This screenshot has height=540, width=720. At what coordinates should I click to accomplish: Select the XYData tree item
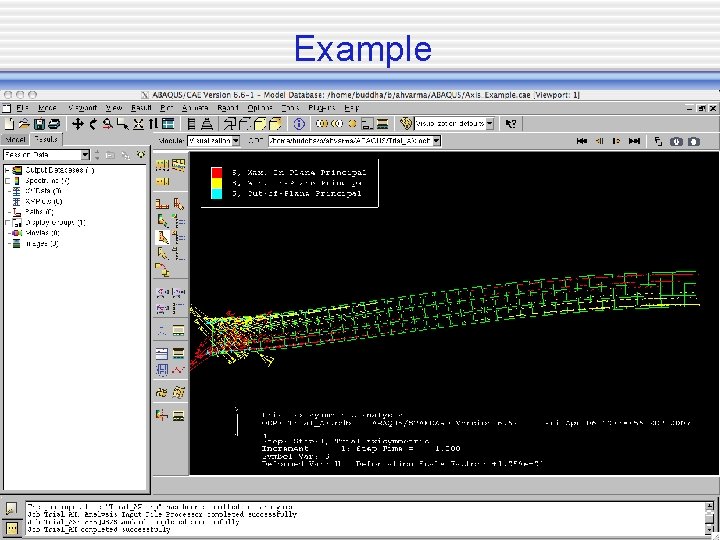[43, 191]
